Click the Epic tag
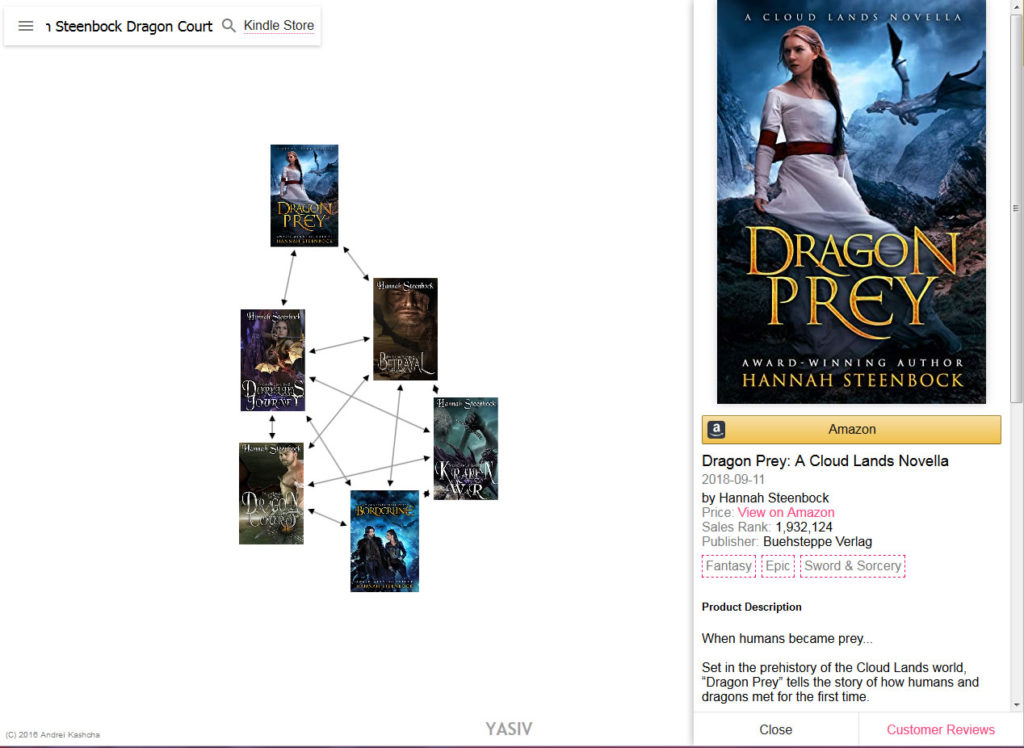This screenshot has width=1024, height=748. tap(778, 566)
